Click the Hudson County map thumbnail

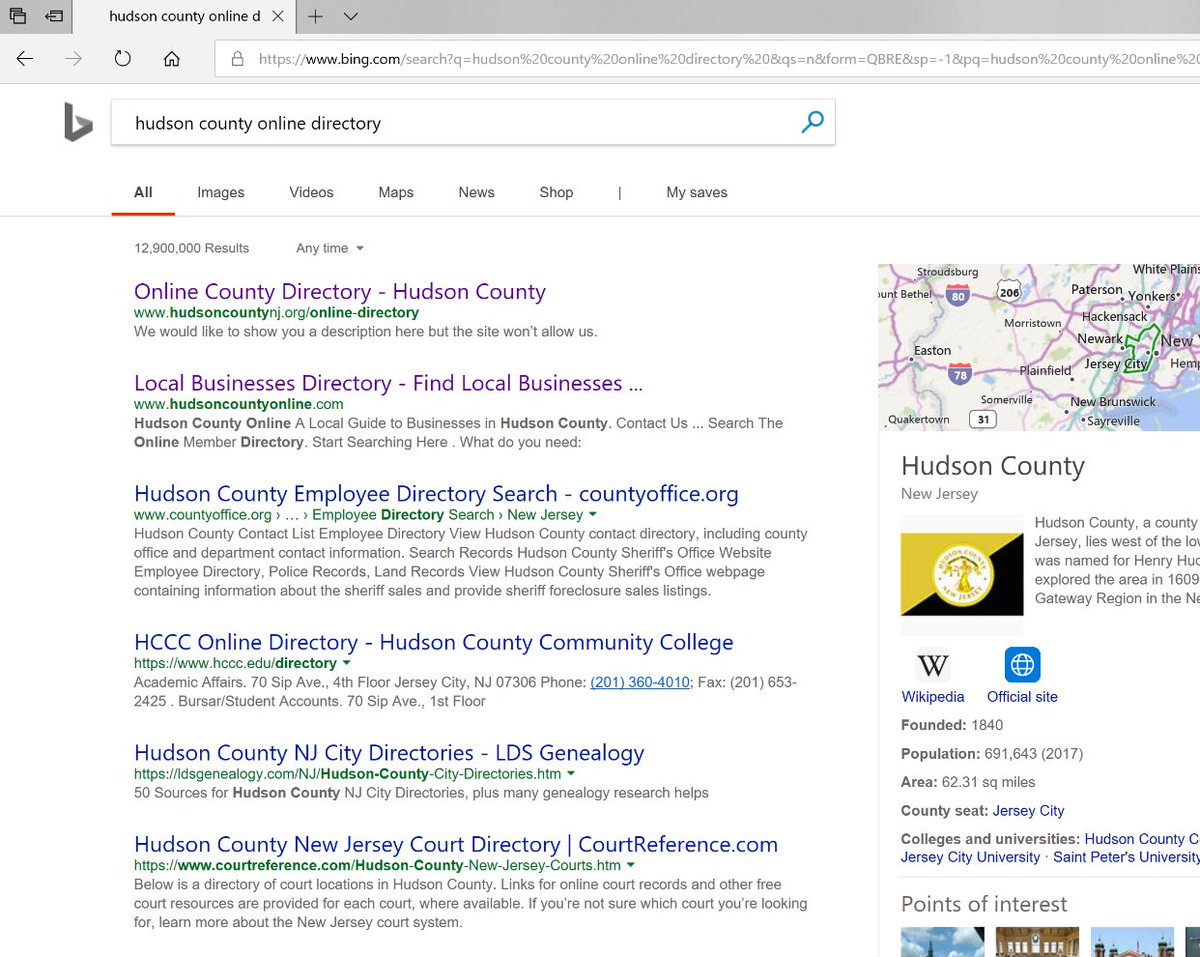[x=1039, y=347]
